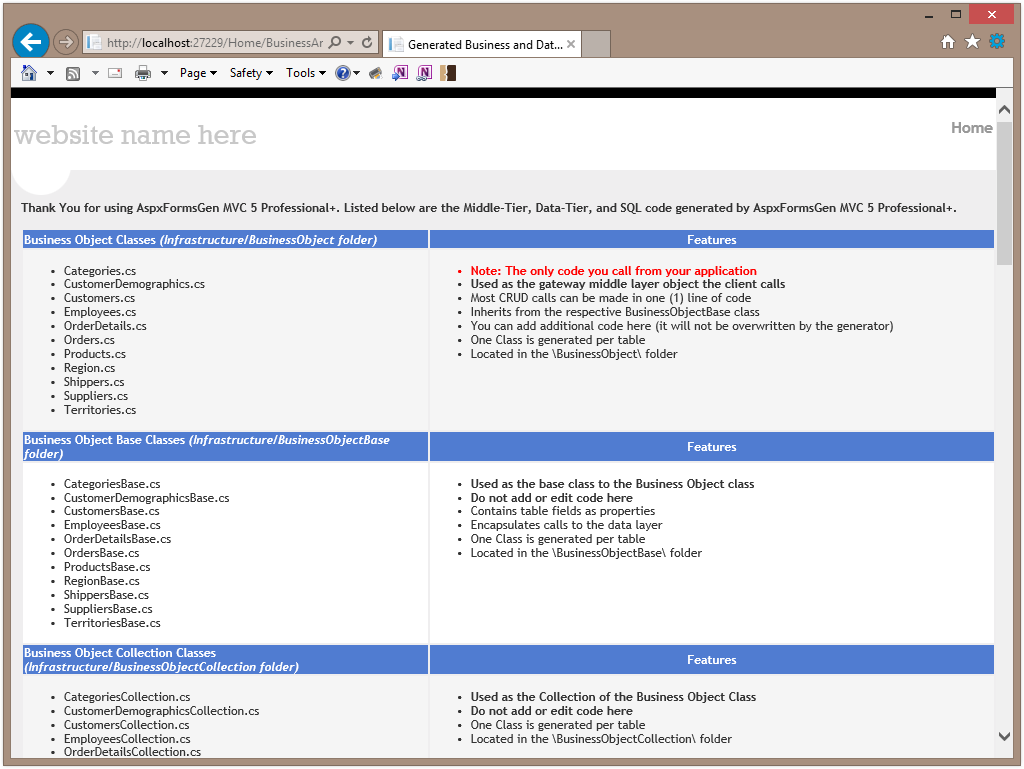Click the vertical scrollbar thumb

click(x=1004, y=193)
